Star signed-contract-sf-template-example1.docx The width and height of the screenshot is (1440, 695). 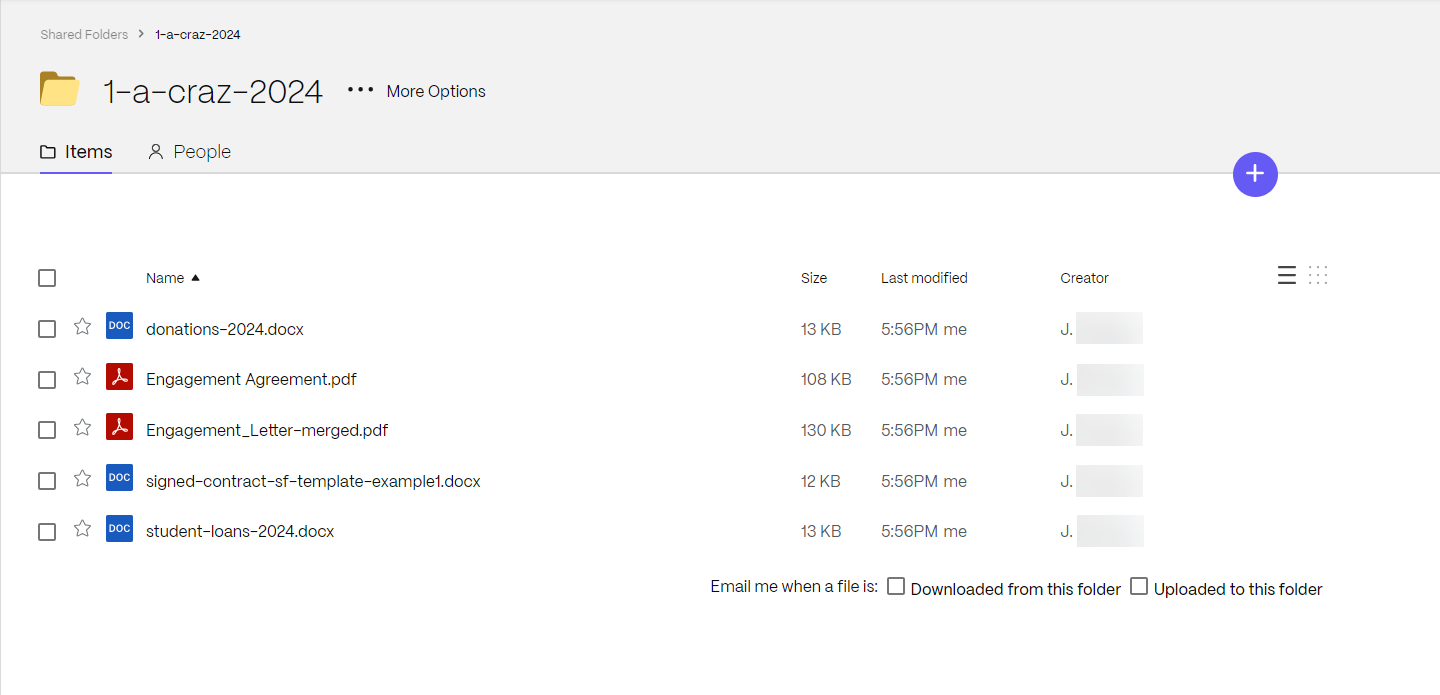click(83, 478)
